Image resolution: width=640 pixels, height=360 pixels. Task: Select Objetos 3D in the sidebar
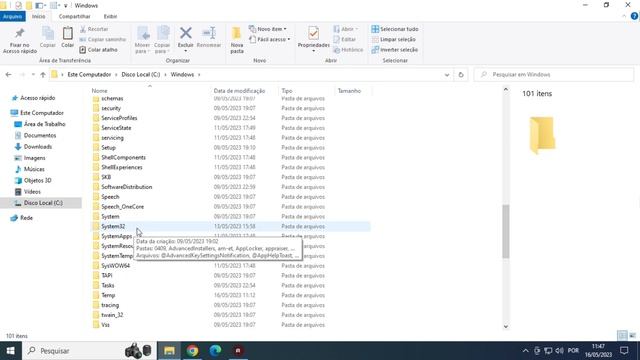click(37, 180)
